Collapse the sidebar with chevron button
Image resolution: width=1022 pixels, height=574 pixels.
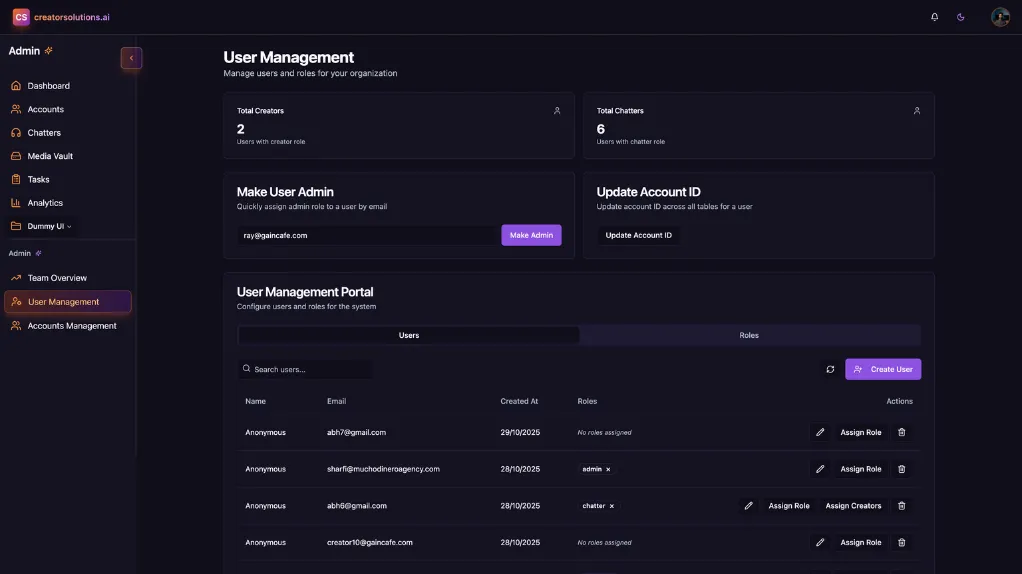pos(131,58)
